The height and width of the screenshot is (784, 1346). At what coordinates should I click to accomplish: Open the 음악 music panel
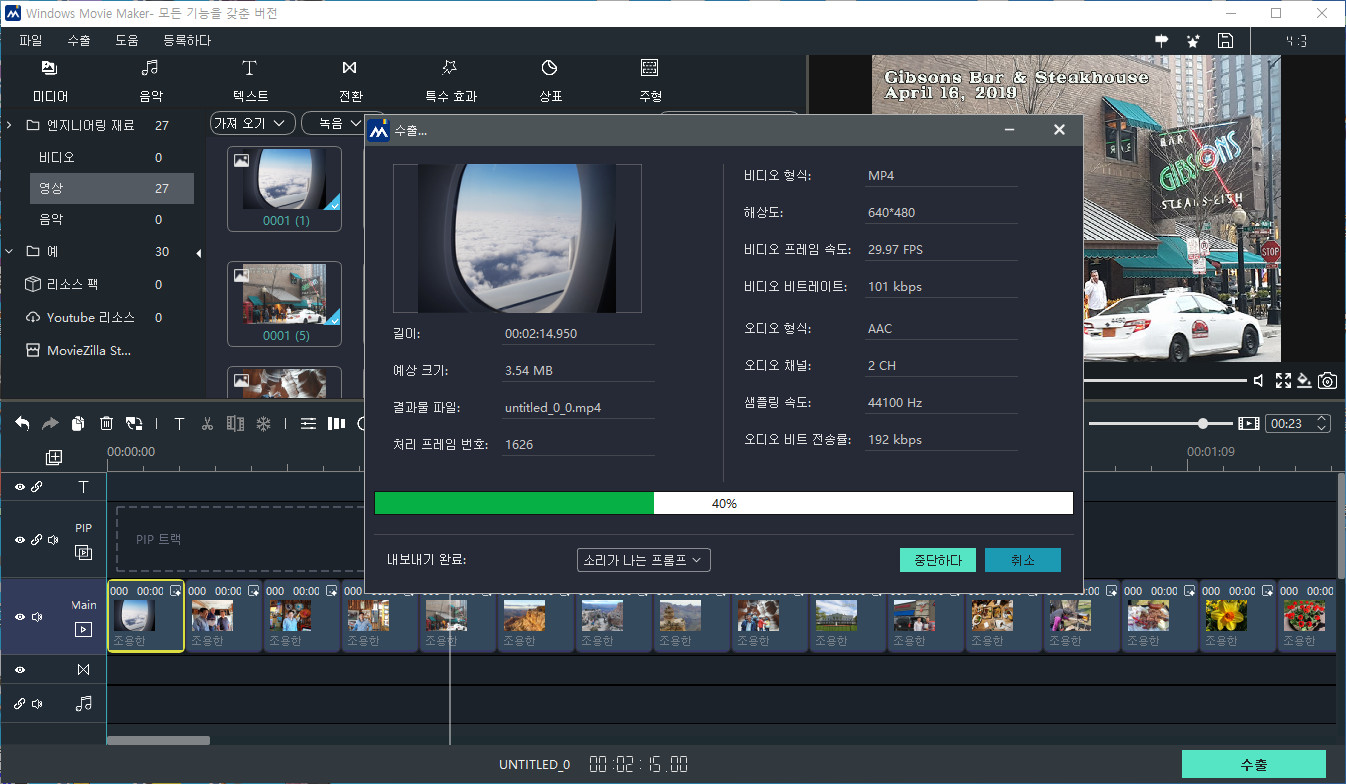(150, 81)
